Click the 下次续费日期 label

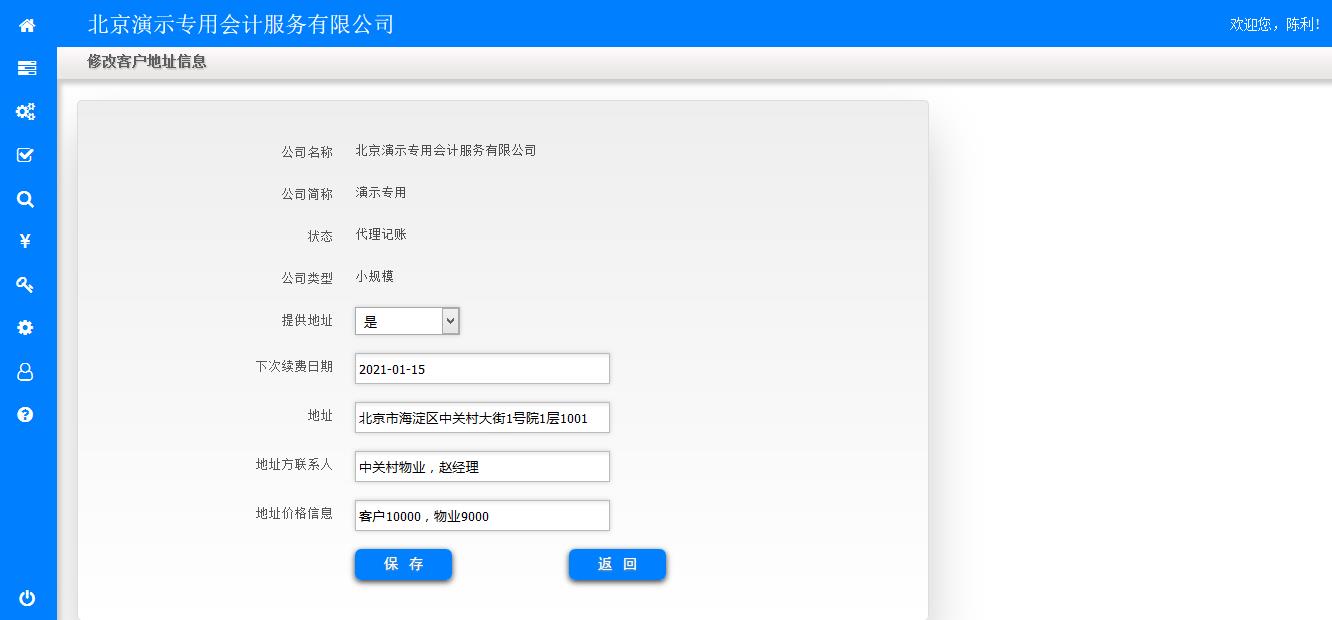(294, 366)
